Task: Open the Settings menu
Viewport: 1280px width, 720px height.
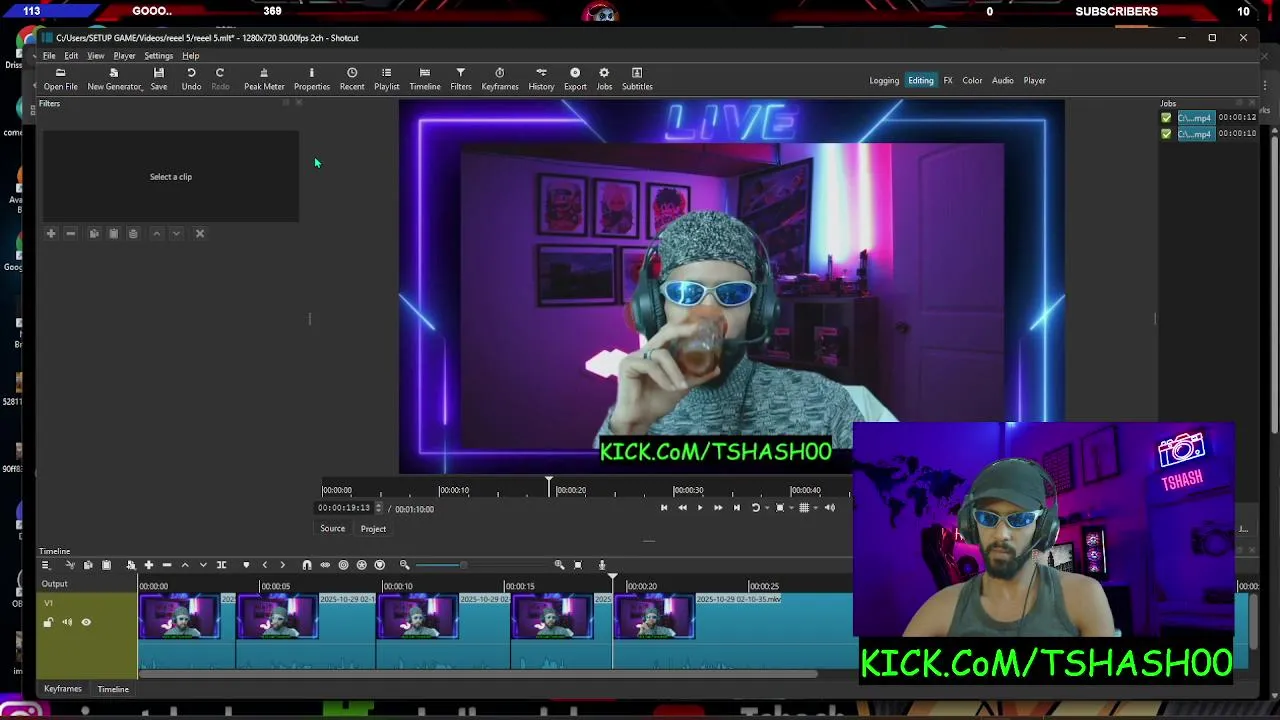Action: pyautogui.click(x=158, y=56)
